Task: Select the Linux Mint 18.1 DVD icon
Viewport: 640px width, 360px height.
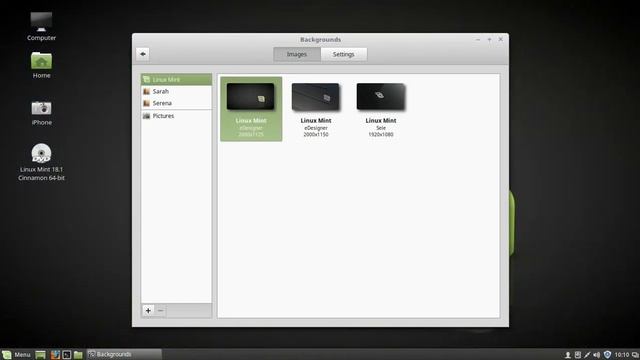Action: [x=41, y=162]
